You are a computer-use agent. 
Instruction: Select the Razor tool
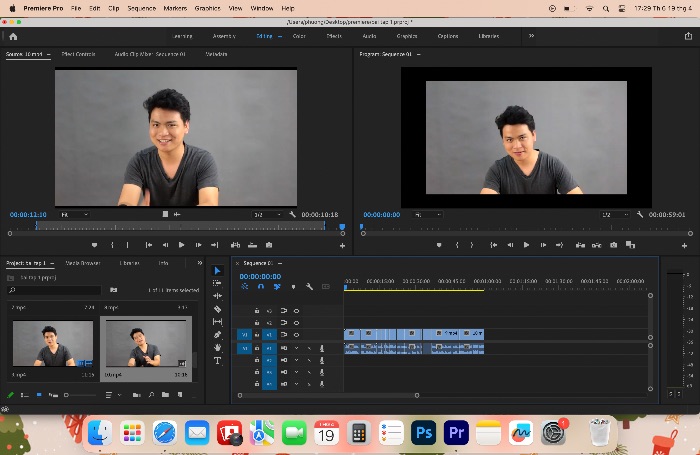click(217, 309)
